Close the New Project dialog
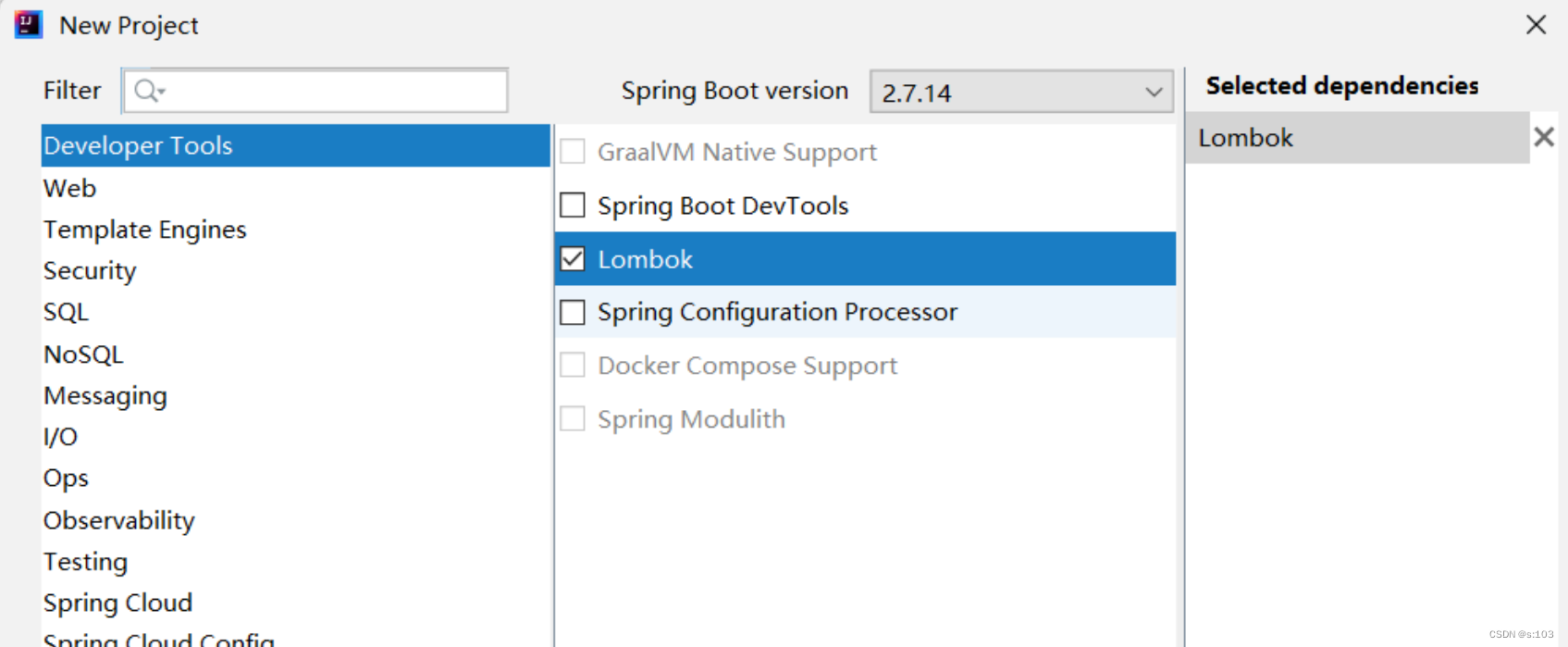Viewport: 1568px width, 647px height. tap(1536, 25)
